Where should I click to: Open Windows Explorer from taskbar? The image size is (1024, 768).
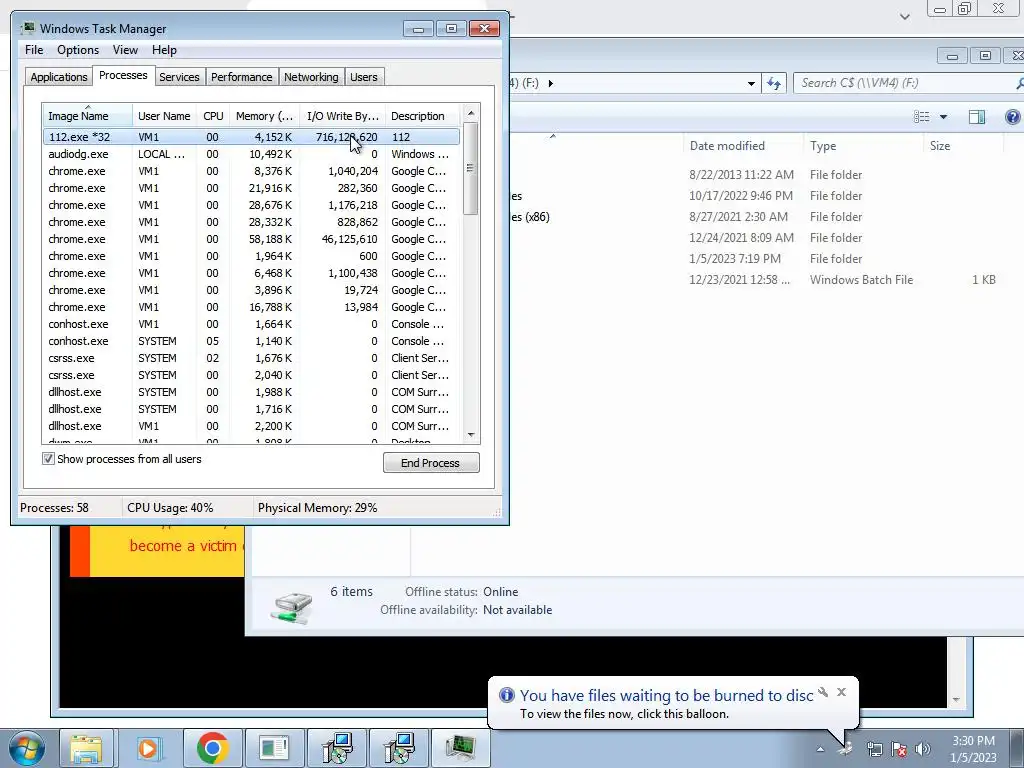point(86,748)
